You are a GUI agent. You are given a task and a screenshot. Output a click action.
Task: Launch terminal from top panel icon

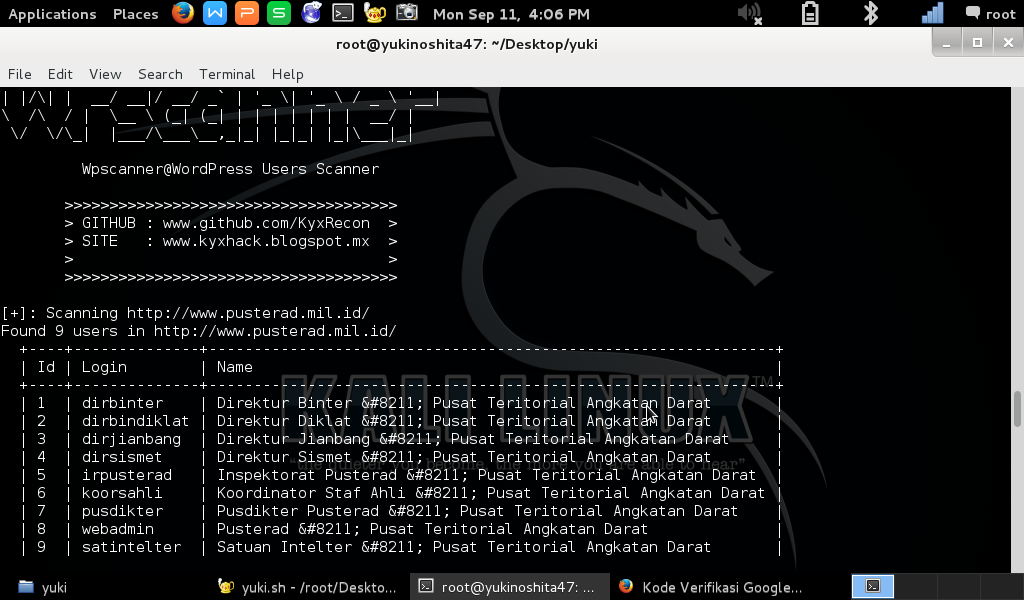(x=343, y=13)
